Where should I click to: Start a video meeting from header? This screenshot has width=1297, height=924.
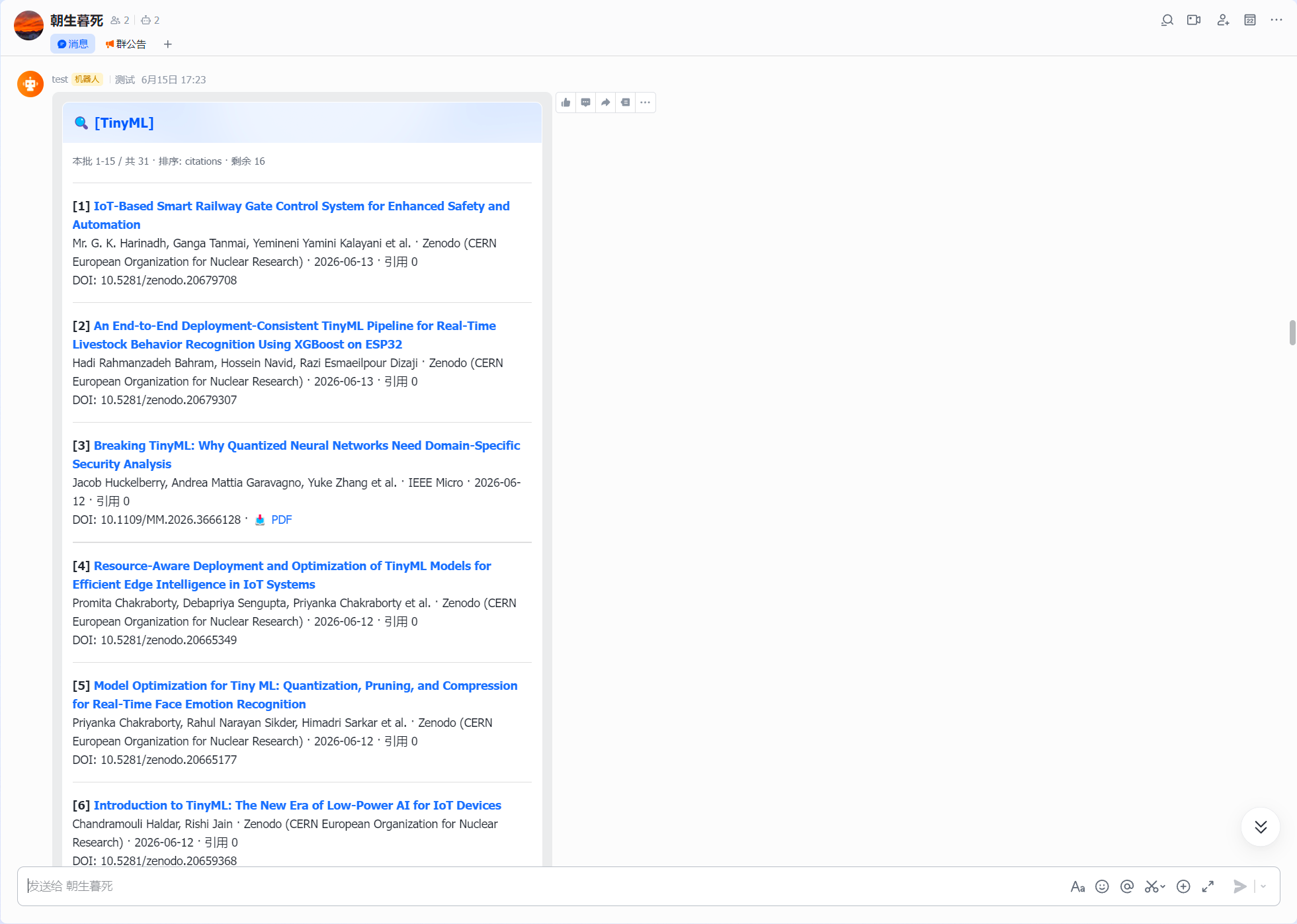click(x=1194, y=20)
